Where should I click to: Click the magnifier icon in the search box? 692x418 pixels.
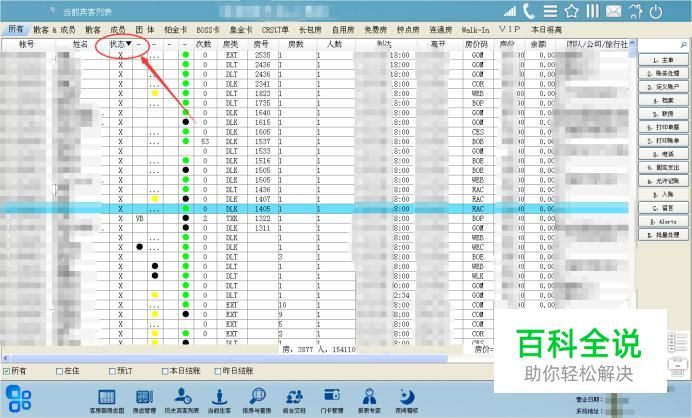[x=683, y=45]
